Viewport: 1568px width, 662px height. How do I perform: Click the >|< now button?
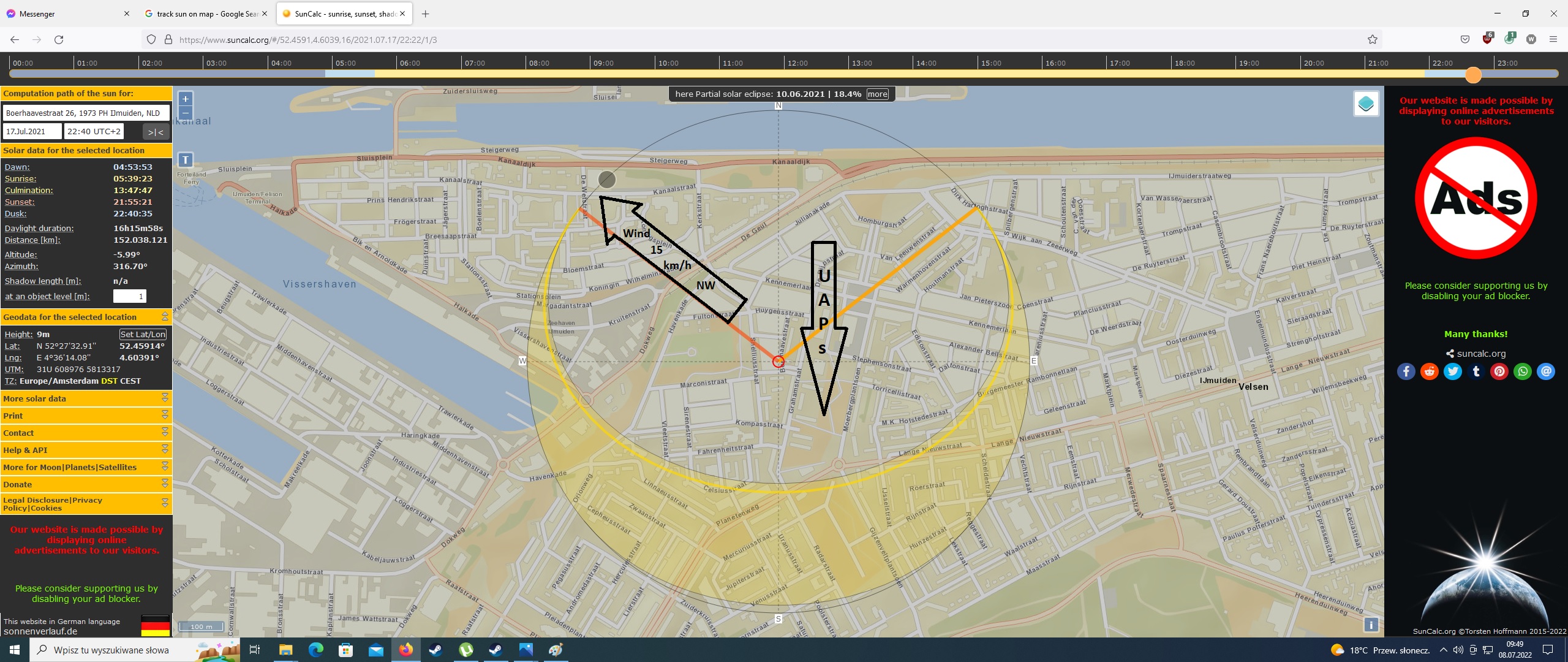click(x=156, y=132)
